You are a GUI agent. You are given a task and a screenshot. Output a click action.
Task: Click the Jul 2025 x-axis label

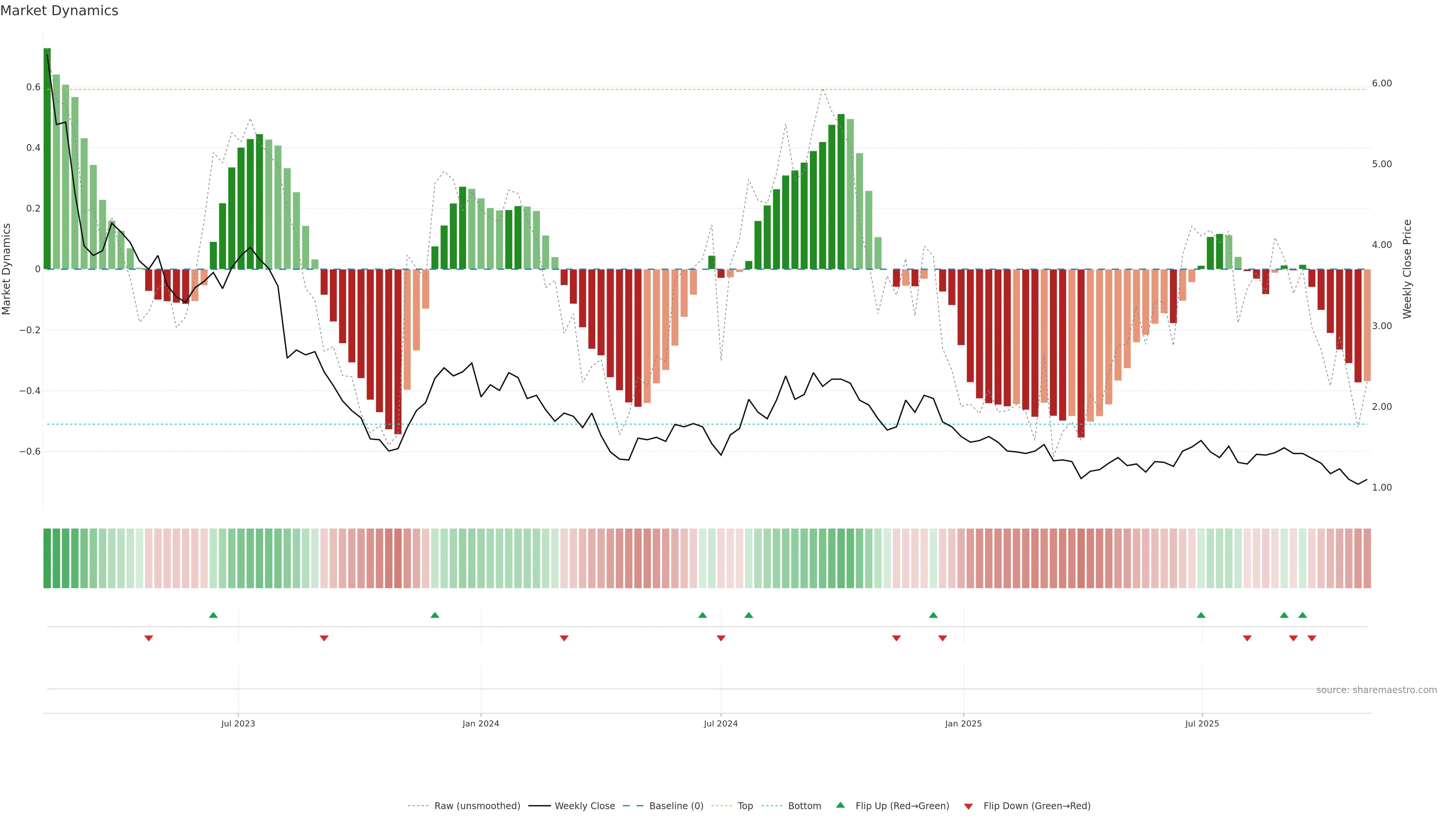click(1202, 723)
